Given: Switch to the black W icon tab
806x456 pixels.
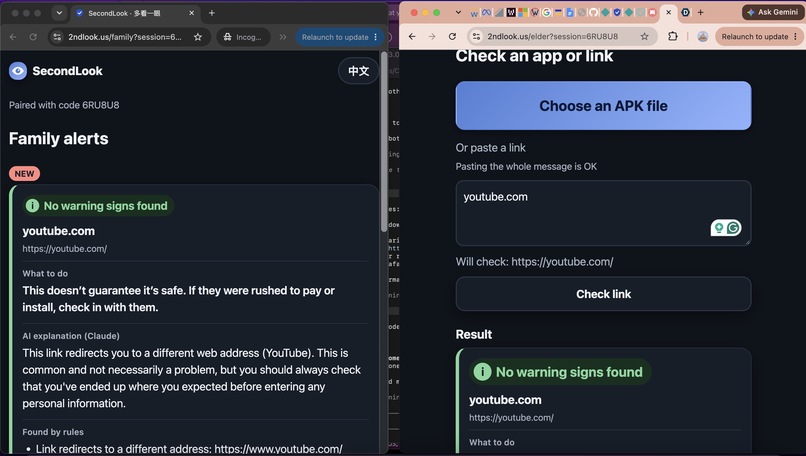Looking at the screenshot, I should click(511, 12).
